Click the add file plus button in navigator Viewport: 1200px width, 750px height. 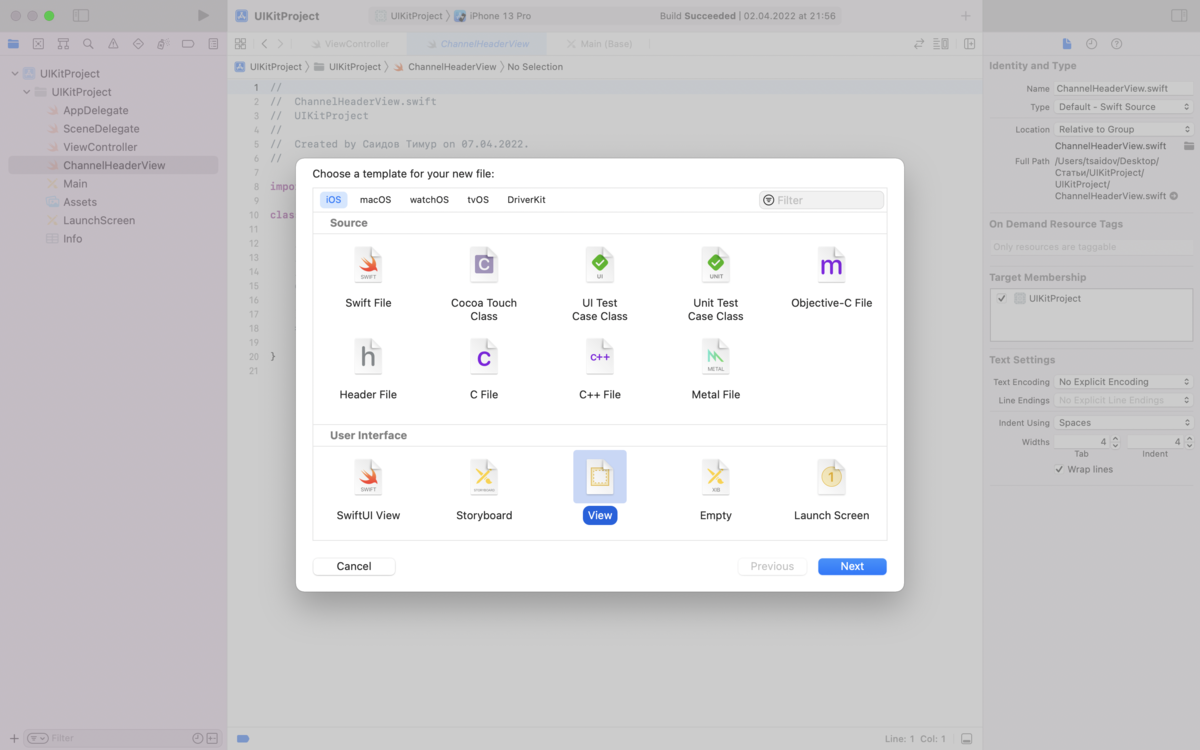pos(14,738)
